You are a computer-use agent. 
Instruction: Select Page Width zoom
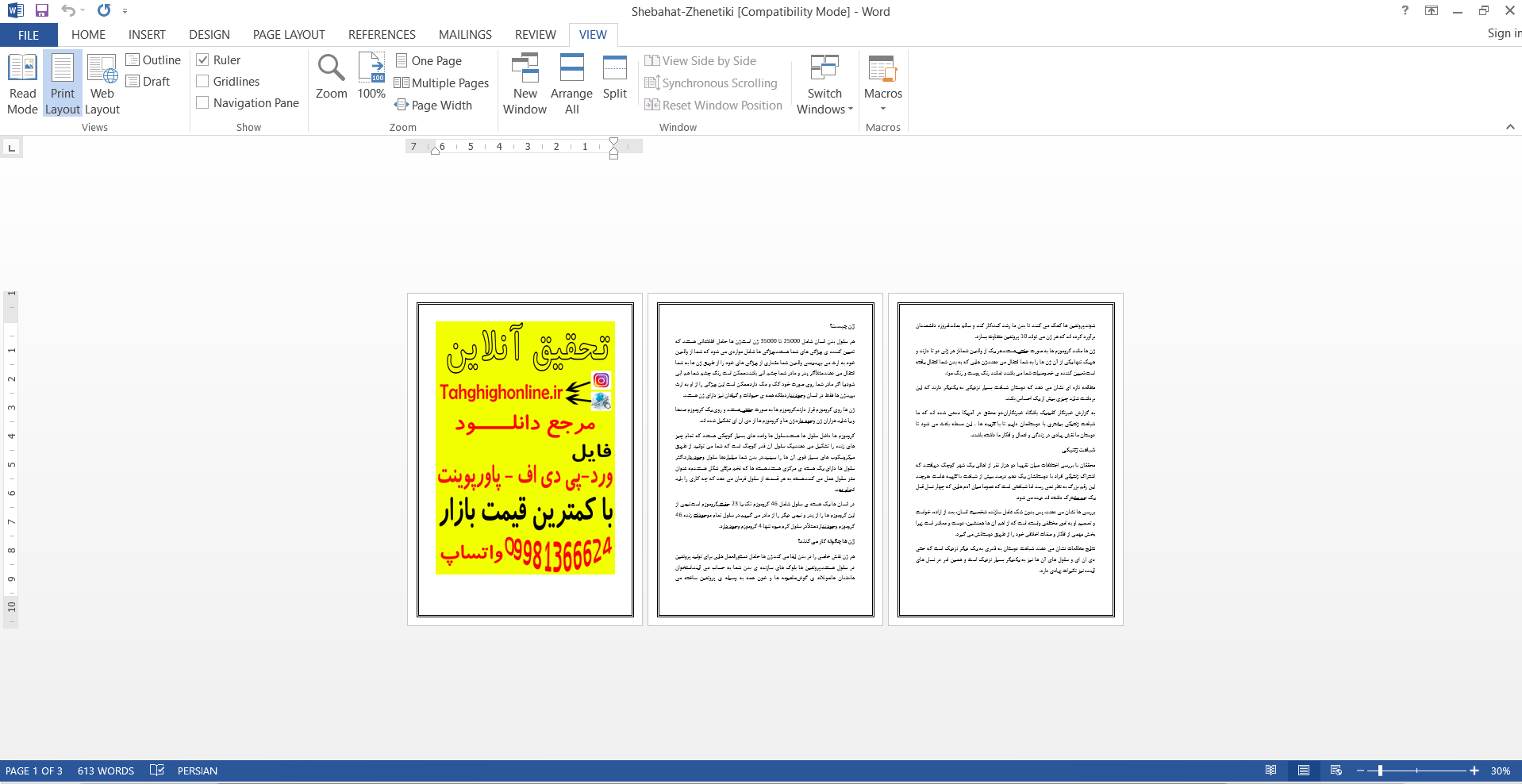(x=433, y=106)
